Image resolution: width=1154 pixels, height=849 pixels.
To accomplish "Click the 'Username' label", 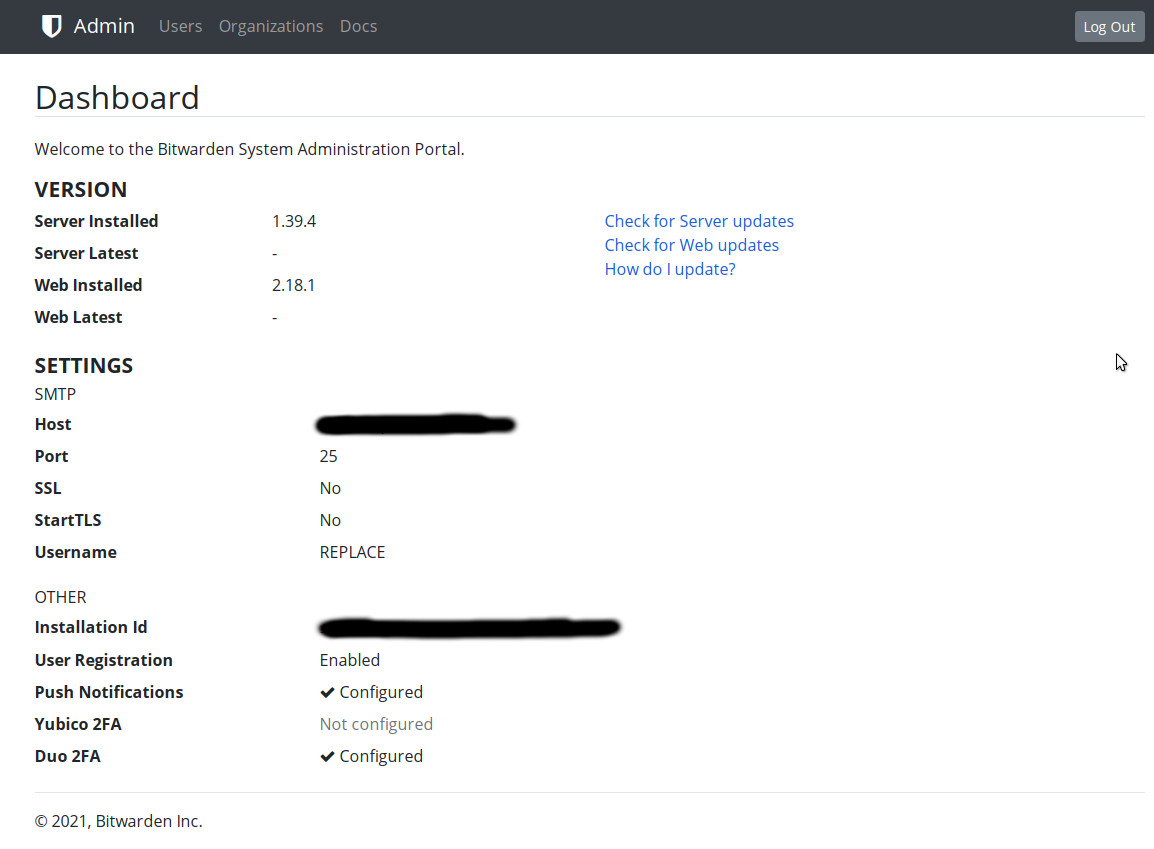I will [76, 553].
